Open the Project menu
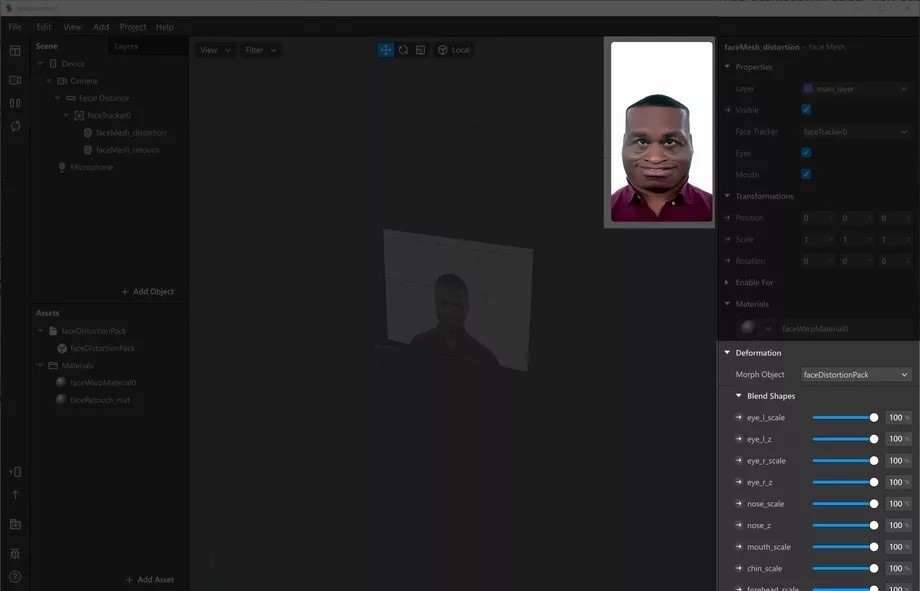The height and width of the screenshot is (591, 920). [x=133, y=27]
